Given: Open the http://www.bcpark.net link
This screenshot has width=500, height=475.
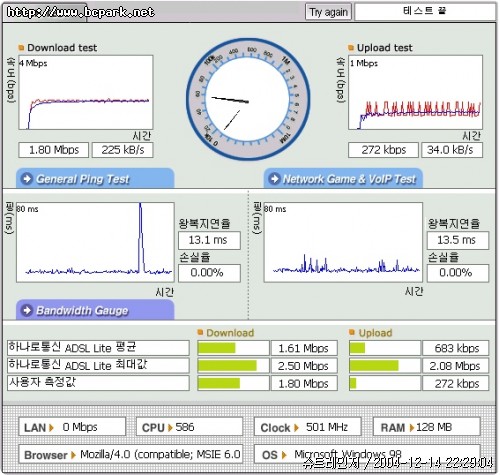Looking at the screenshot, I should (80, 12).
